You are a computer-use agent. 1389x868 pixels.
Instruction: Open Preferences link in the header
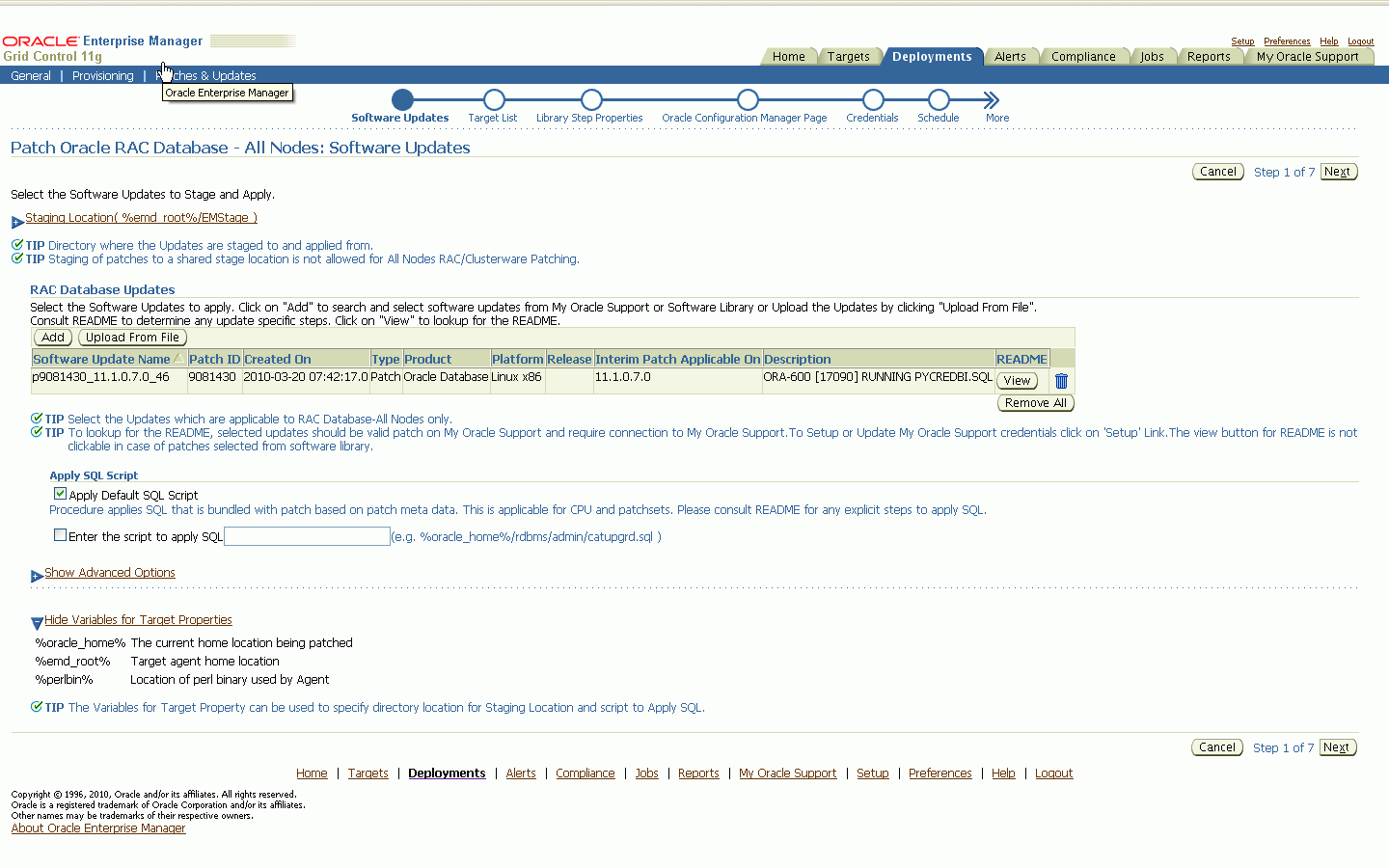1287,41
